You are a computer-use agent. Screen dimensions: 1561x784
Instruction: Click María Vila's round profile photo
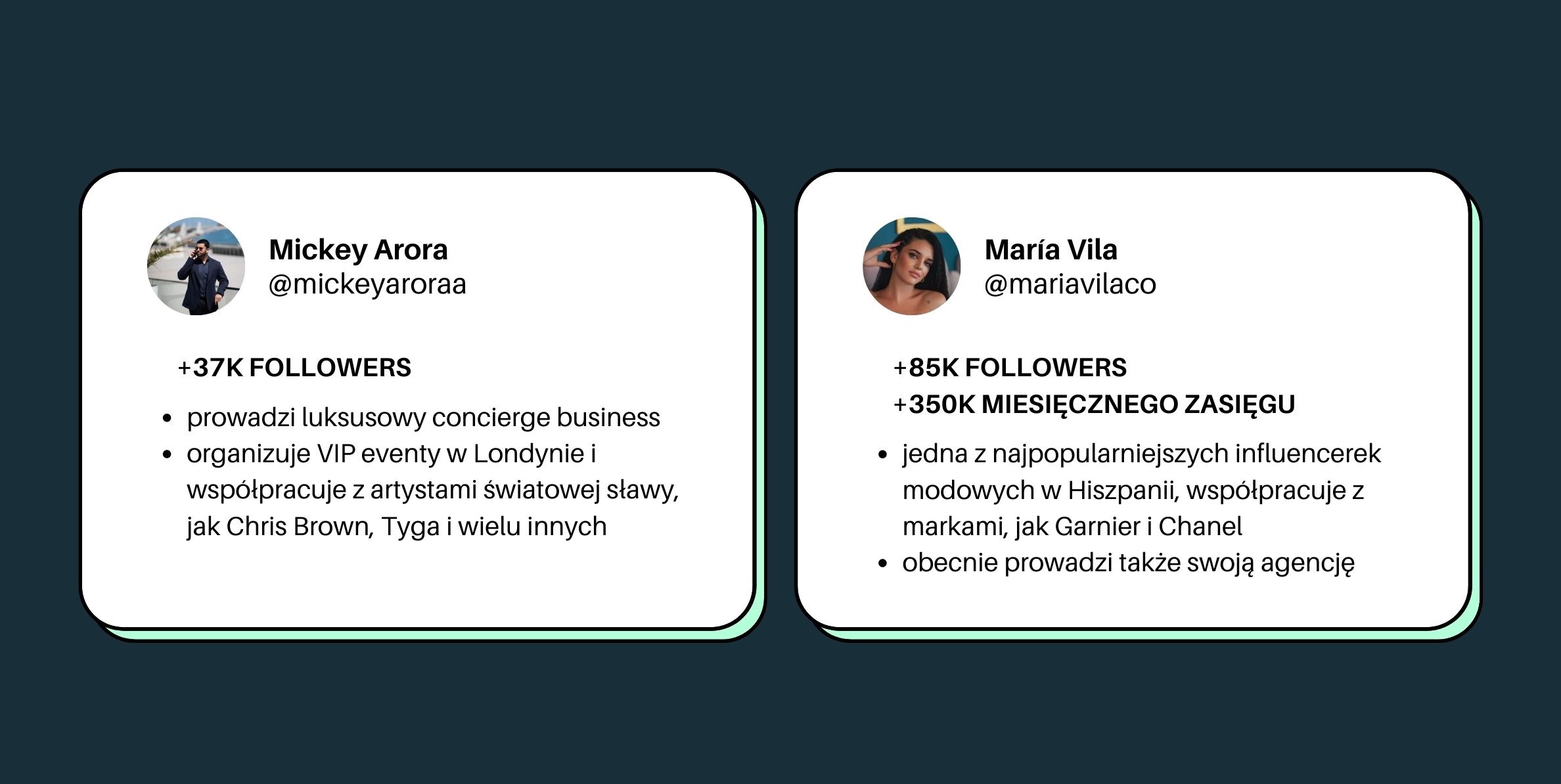tap(911, 267)
